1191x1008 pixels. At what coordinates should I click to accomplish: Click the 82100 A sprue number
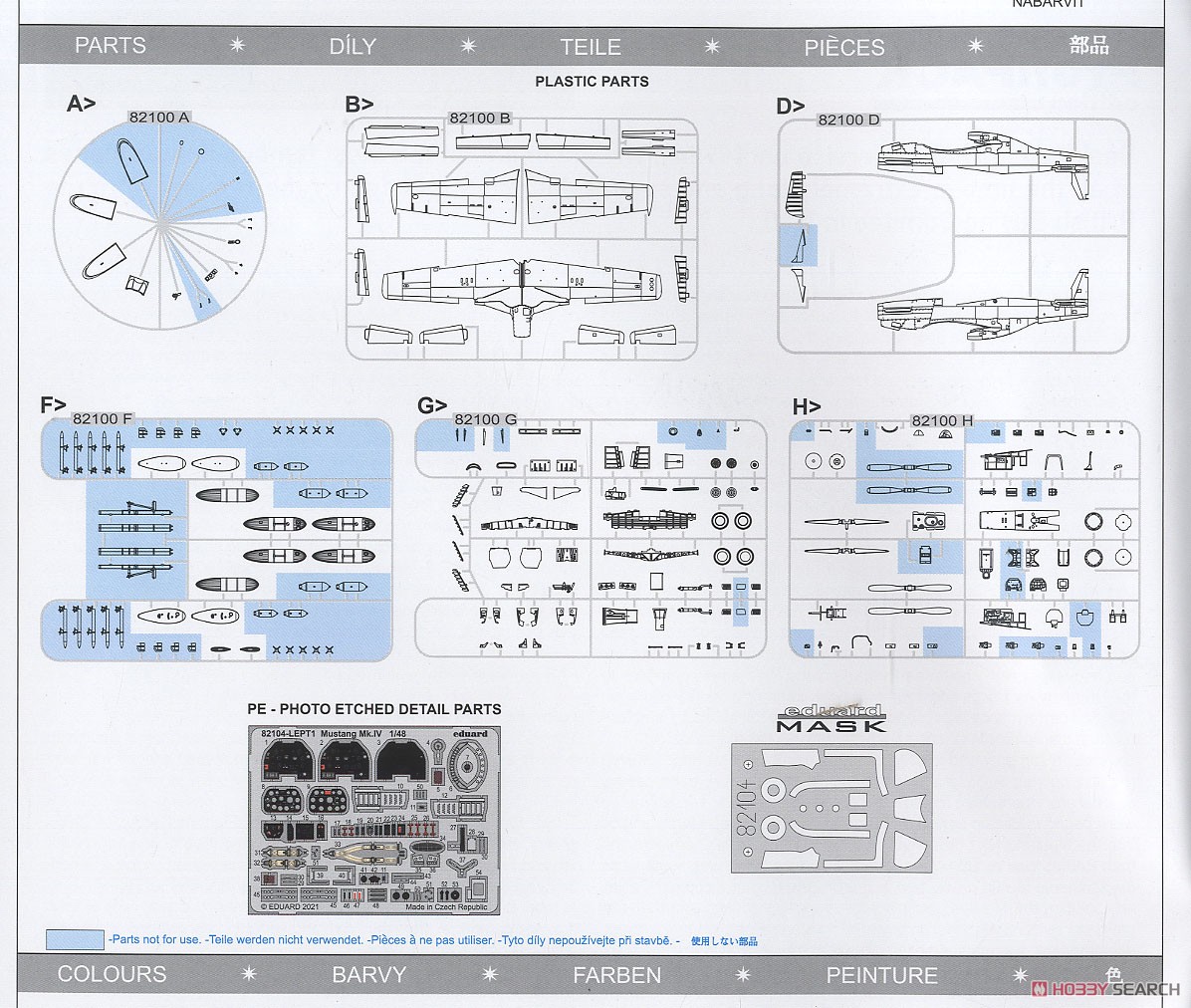tap(158, 117)
